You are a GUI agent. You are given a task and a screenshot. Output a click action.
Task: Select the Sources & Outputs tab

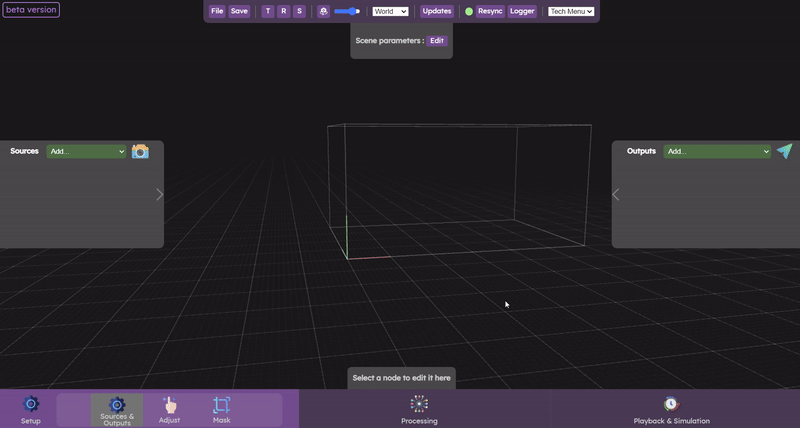point(117,410)
